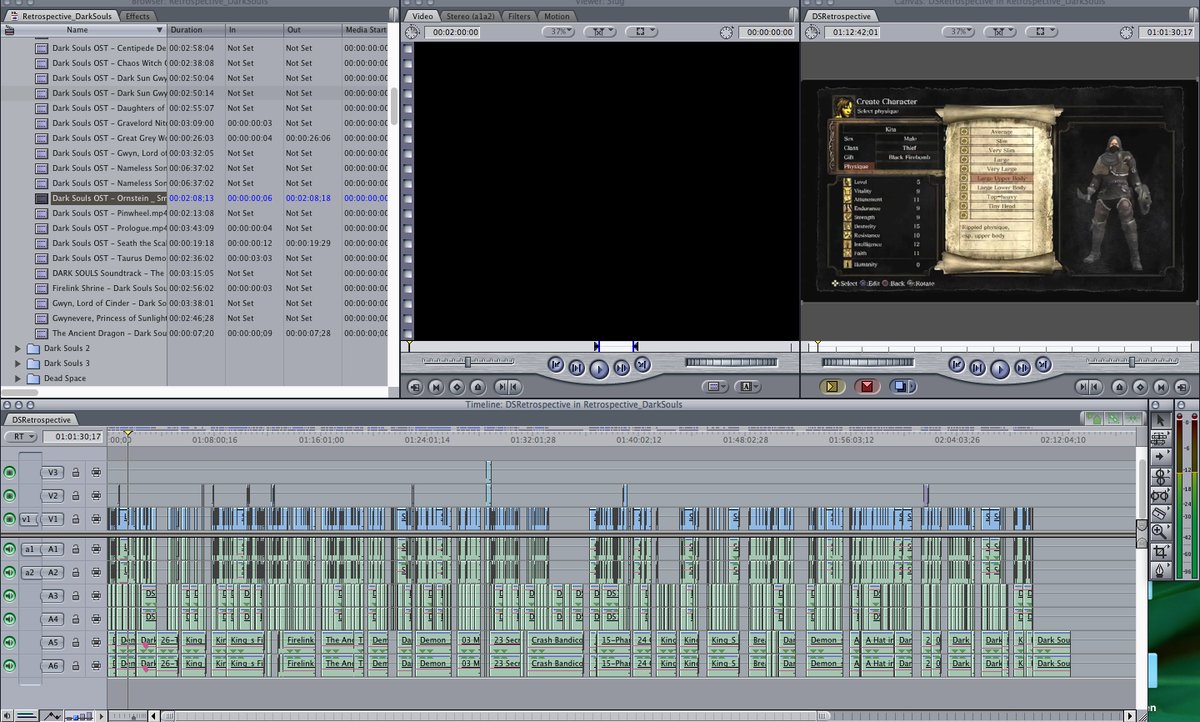Image resolution: width=1200 pixels, height=722 pixels.
Task: Select the Crop tool
Action: click(x=1160, y=551)
